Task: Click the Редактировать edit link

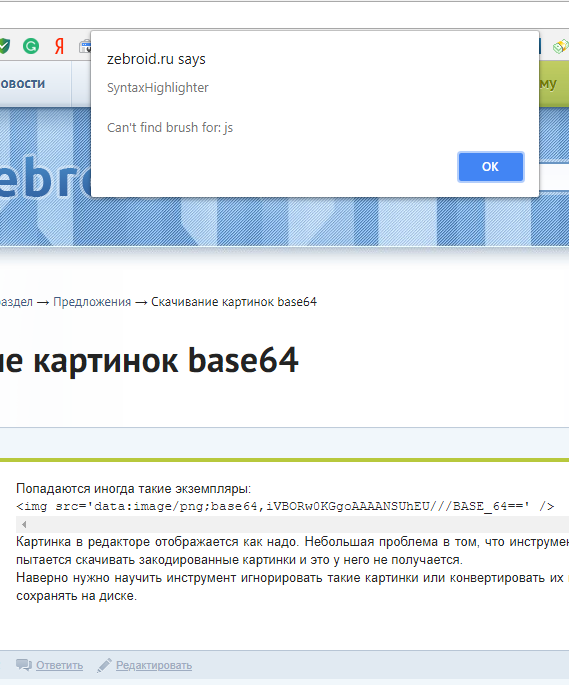Action: pos(154,665)
